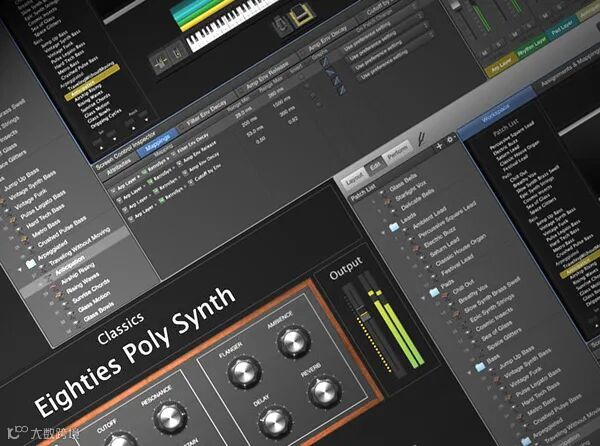This screenshot has height=446, width=600.
Task: Collapse the Arpeggiated folder in left patch list
Action: [20, 270]
